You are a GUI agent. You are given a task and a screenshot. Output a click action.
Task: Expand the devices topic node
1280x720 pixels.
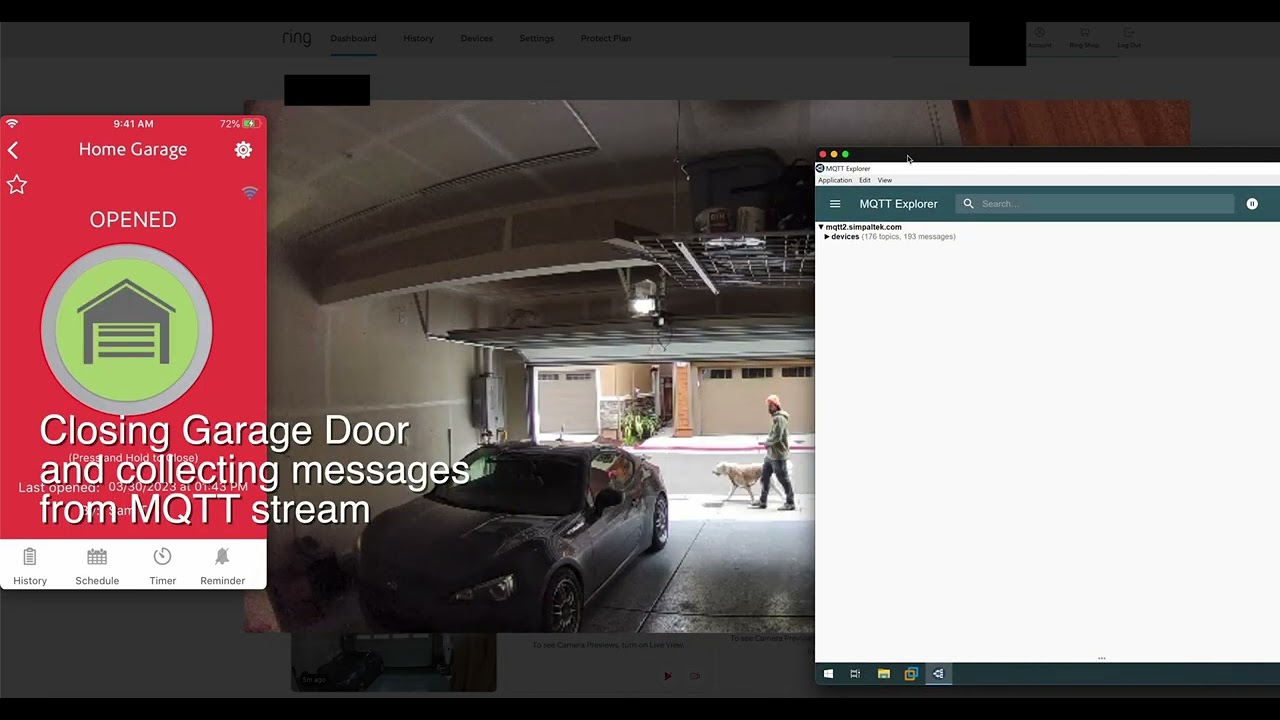coord(827,237)
